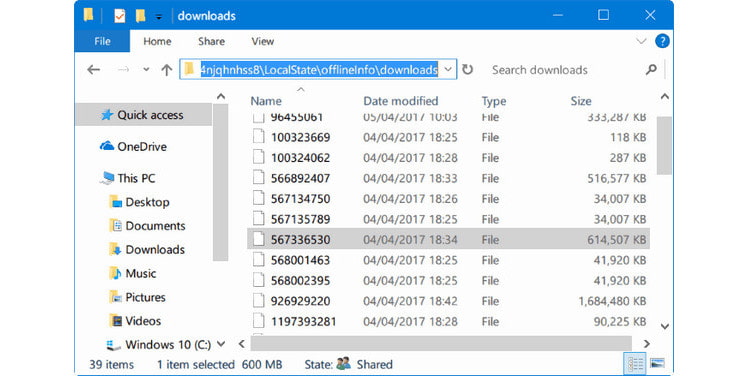Click the file list scroll down arrow
Viewport: 750px width, 376px height.
coord(664,327)
